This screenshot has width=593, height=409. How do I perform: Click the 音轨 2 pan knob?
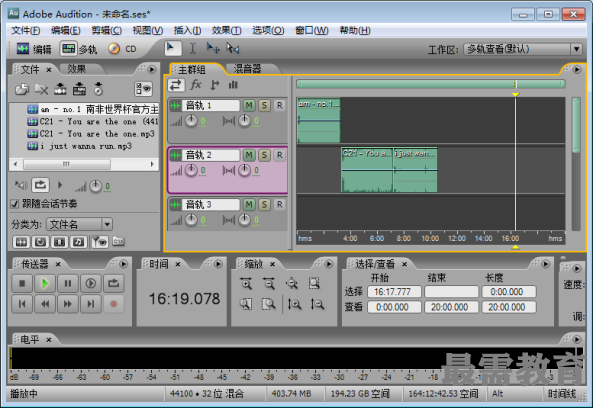pyautogui.click(x=245, y=170)
